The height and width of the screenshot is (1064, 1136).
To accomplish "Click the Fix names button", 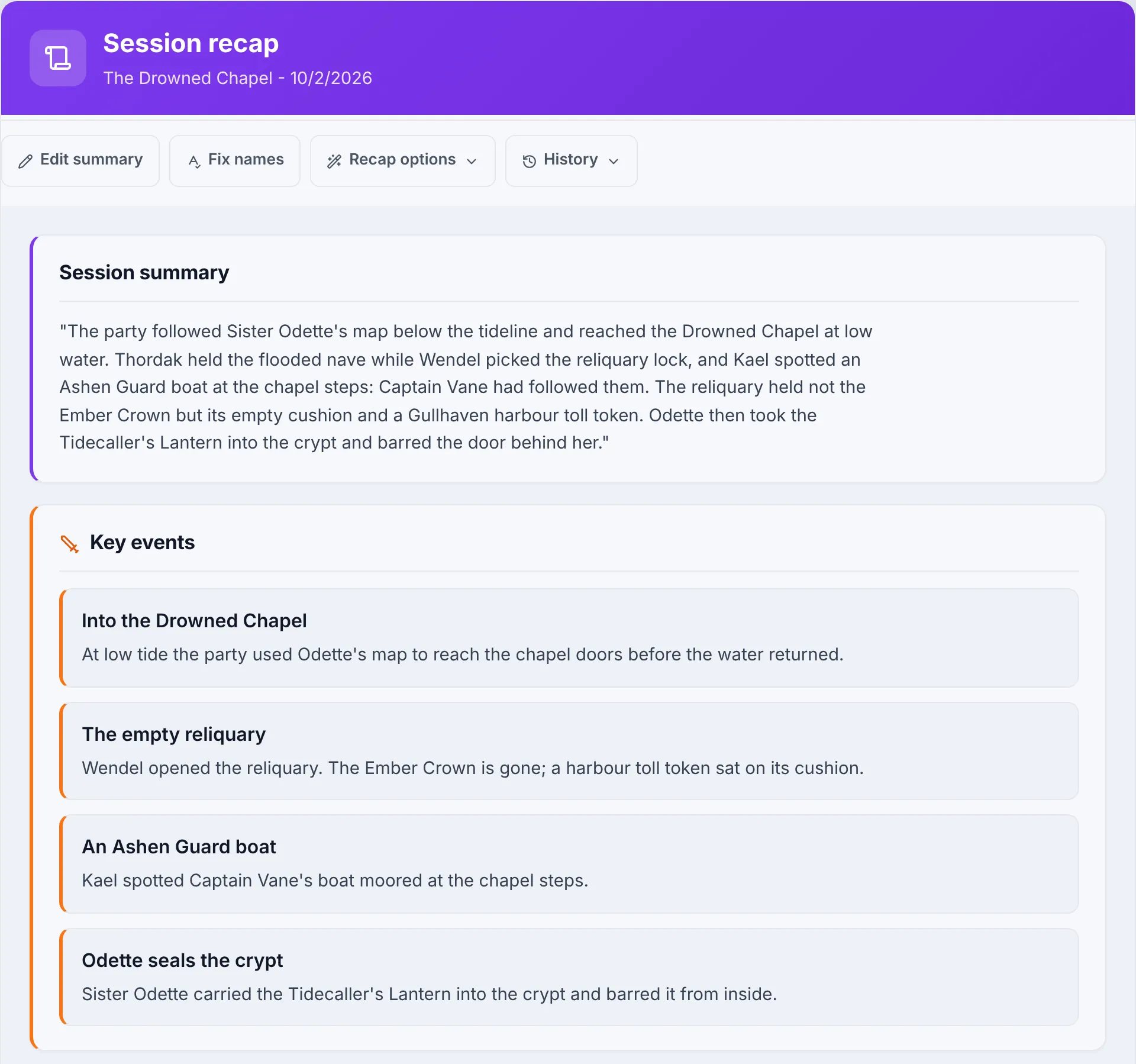I will click(x=235, y=161).
